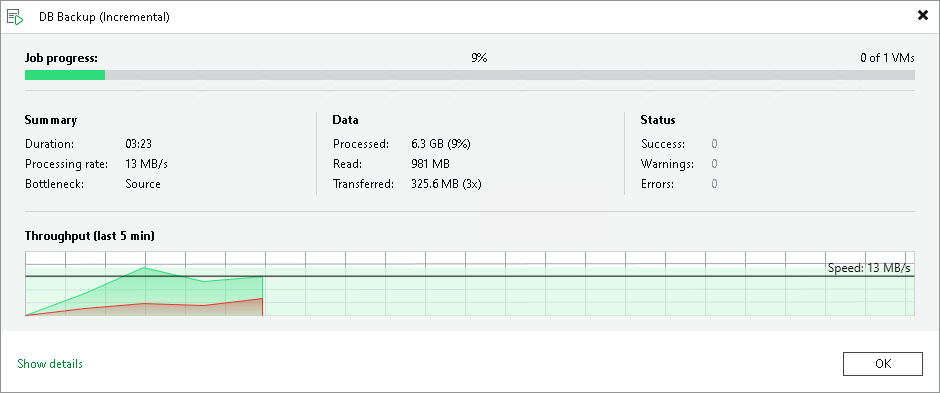Click the Processing rate value 13 MB/s
The width and height of the screenshot is (940, 393).
click(x=147, y=164)
